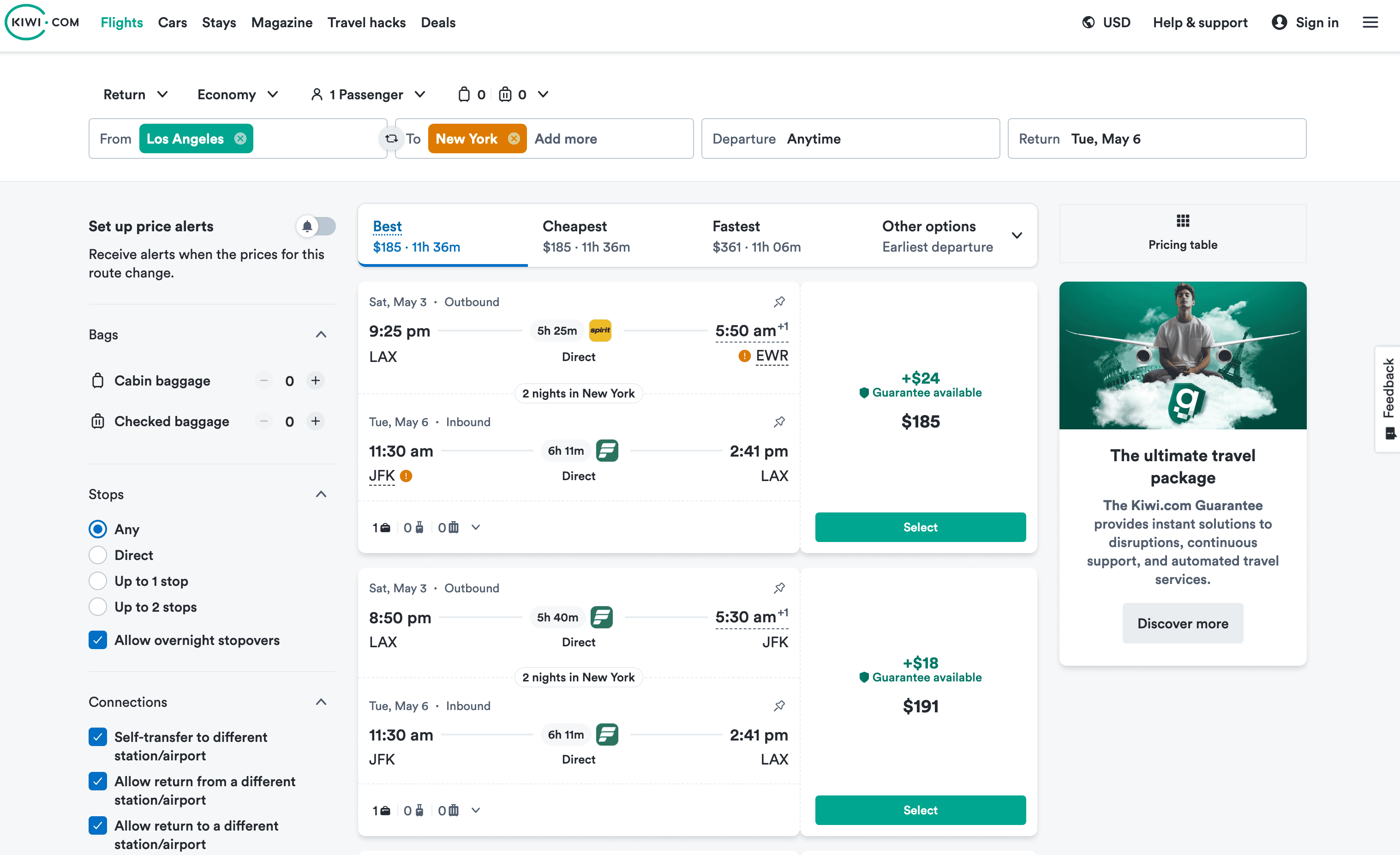
Task: Select the $185 flight itinerary
Action: point(920,527)
